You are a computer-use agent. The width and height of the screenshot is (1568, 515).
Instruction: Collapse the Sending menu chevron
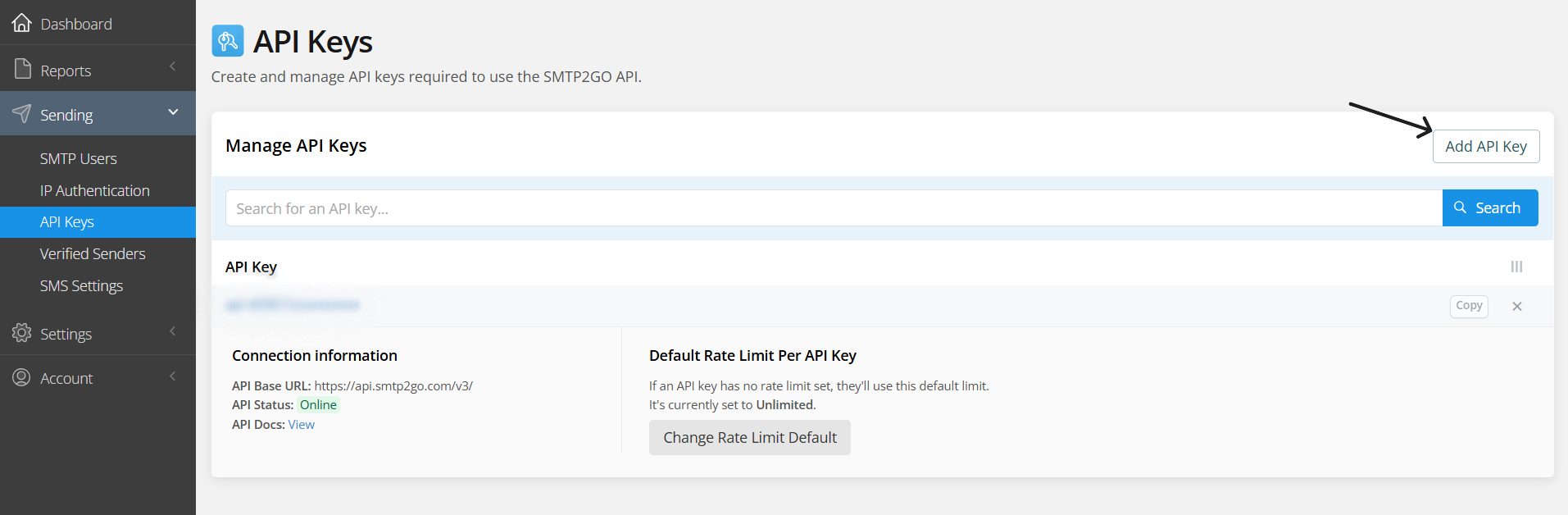(x=173, y=112)
